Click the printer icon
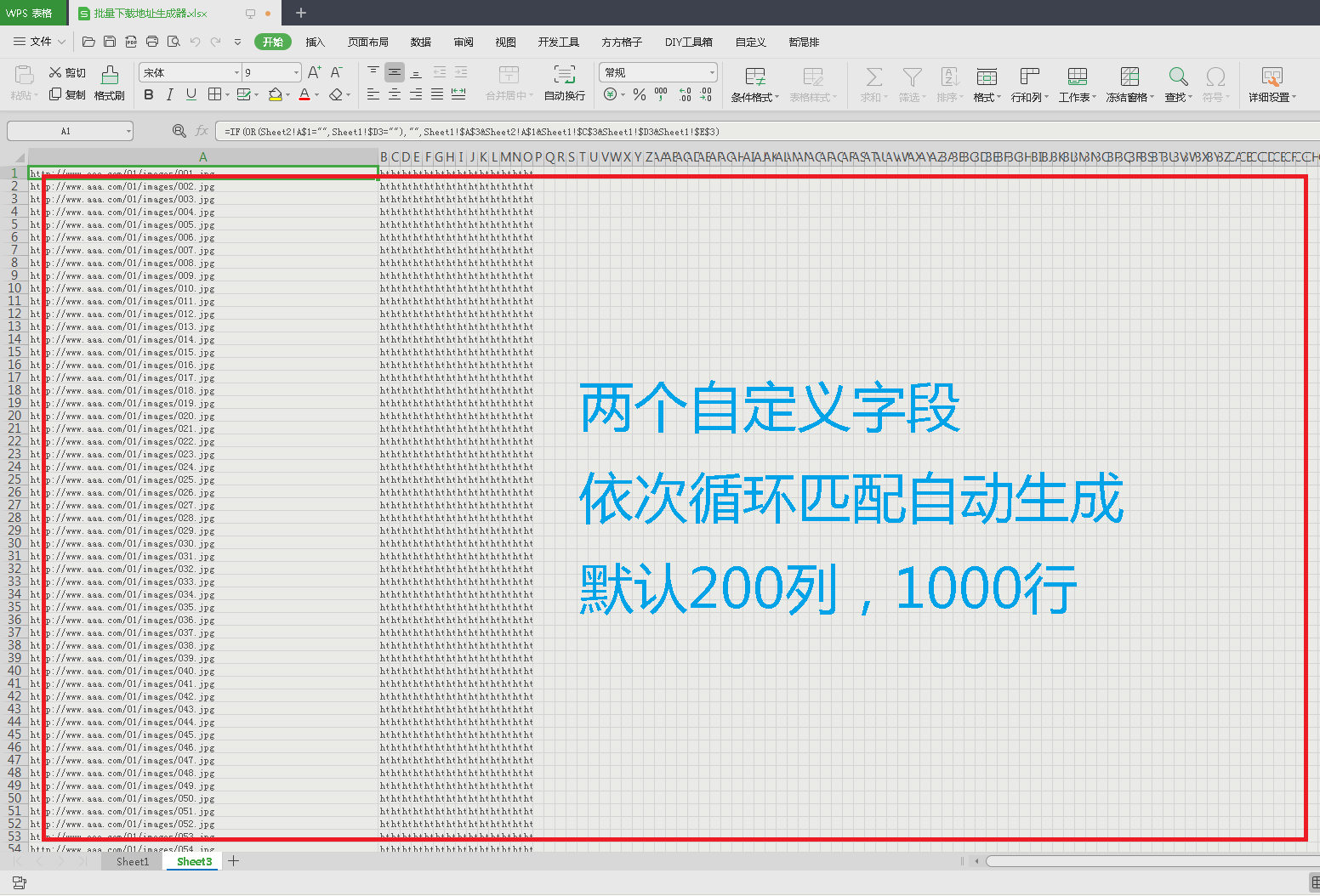The width and height of the screenshot is (1320, 896). tap(152, 42)
